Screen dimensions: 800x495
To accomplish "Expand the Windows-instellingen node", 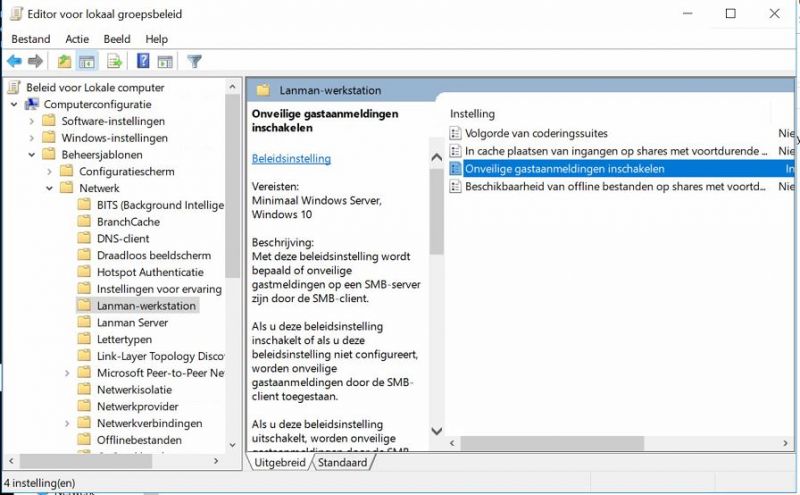I will click(32, 138).
